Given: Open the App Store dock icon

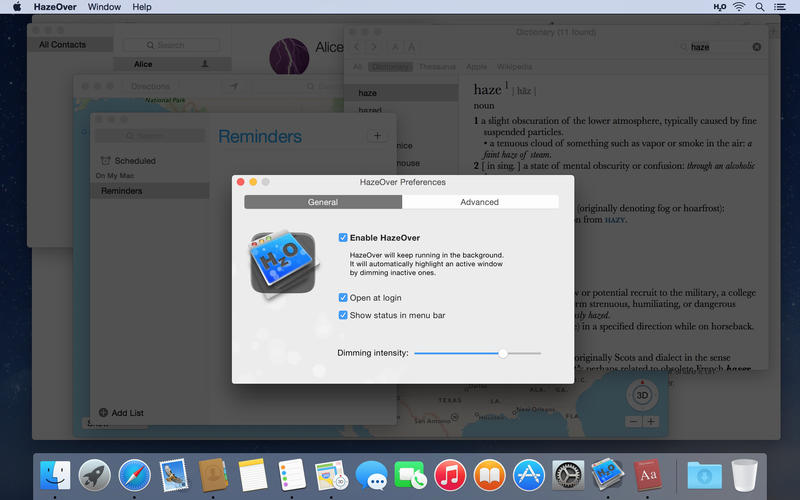Looking at the screenshot, I should tap(528, 474).
